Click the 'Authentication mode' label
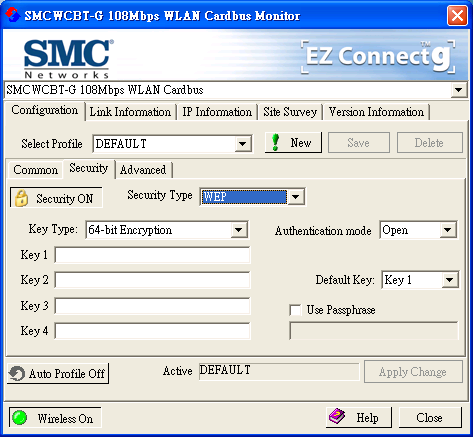 pos(323,231)
